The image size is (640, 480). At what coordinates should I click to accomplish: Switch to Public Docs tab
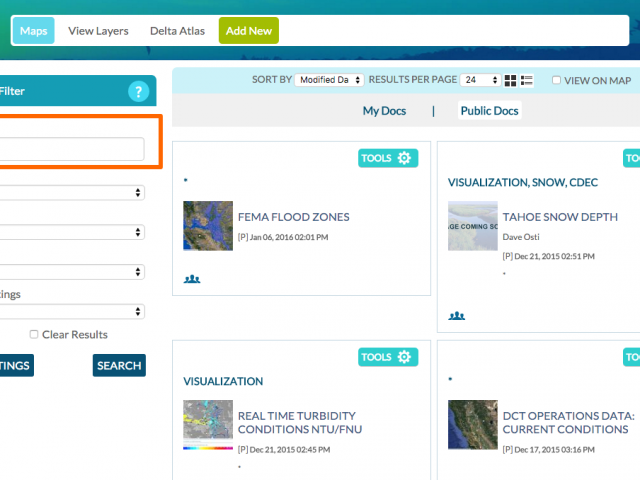pyautogui.click(x=489, y=111)
